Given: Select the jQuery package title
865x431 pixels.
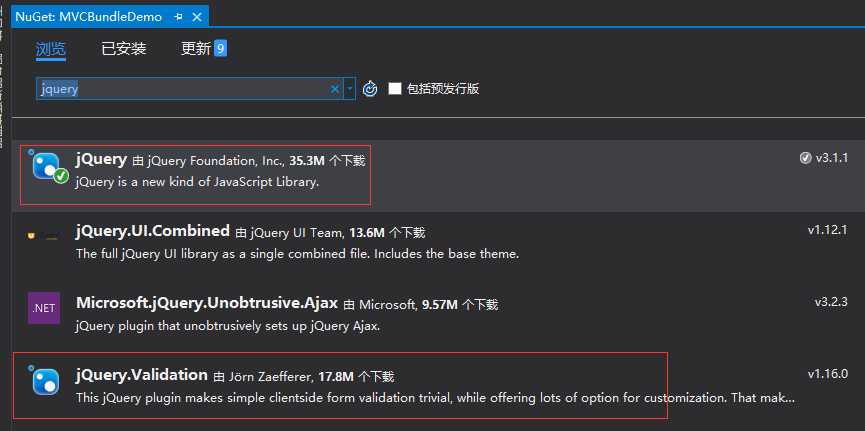Looking at the screenshot, I should pyautogui.click(x=102, y=159).
